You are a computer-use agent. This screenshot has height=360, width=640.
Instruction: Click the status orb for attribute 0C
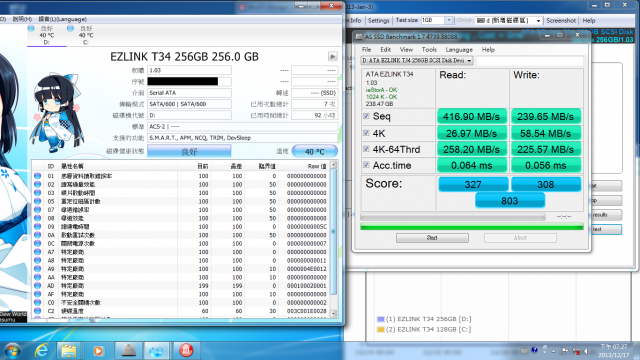point(38,243)
